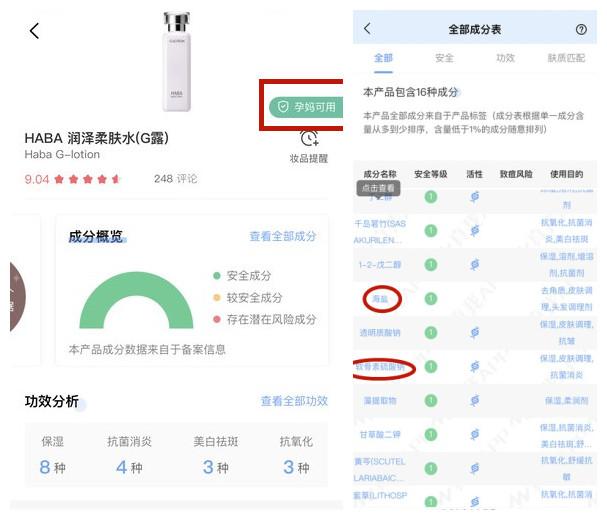Tap safety level badge for 千岛箬竹
Viewport: 607px width, 520px height.
430,231
